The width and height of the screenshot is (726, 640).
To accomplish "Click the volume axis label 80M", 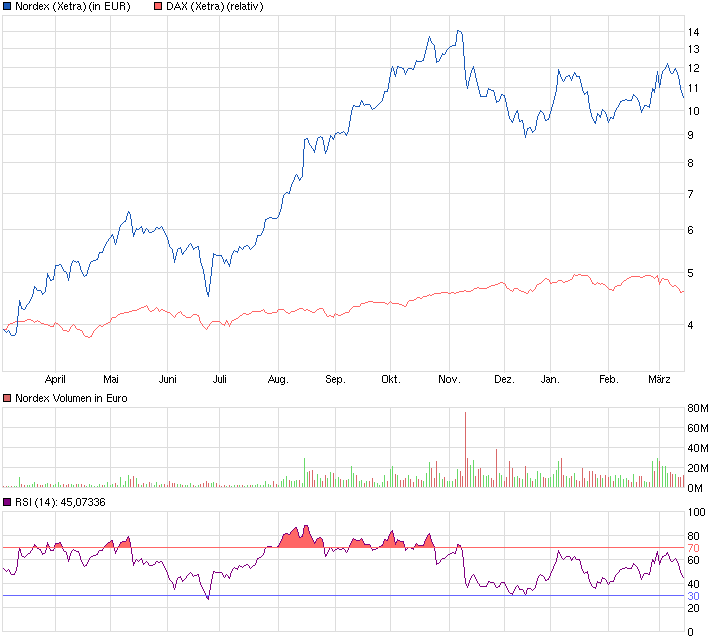I will pyautogui.click(x=698, y=408).
